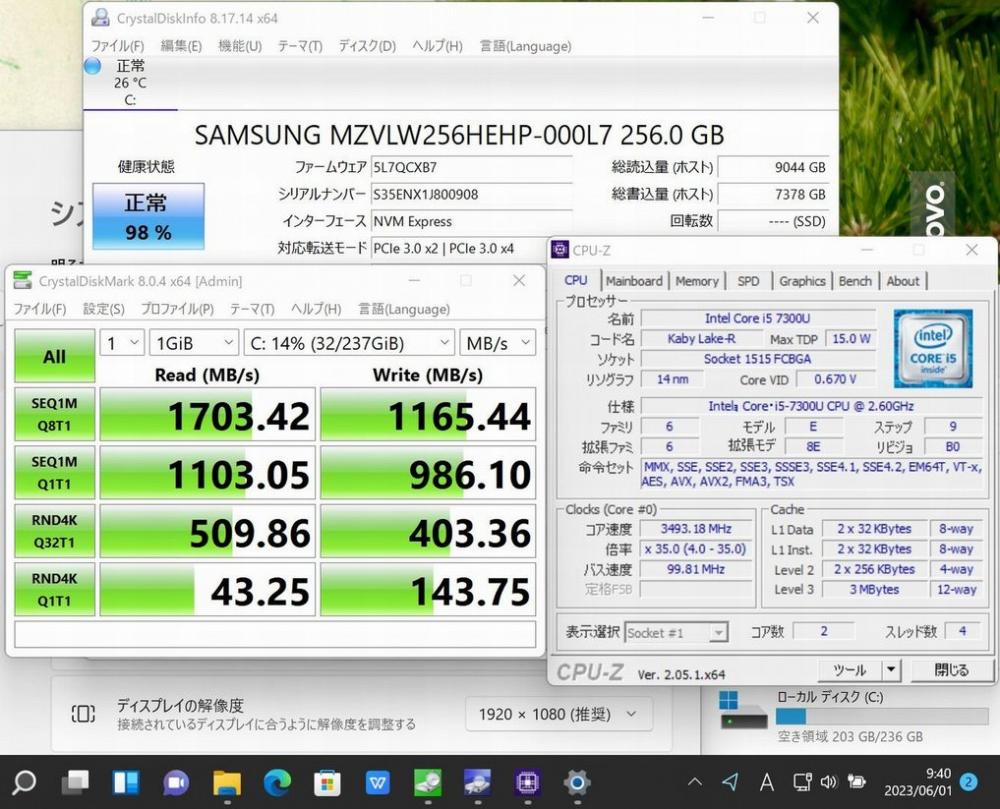The height and width of the screenshot is (809, 1000).
Task: Open the Socket #1 selection dropdown
Action: [x=676, y=632]
